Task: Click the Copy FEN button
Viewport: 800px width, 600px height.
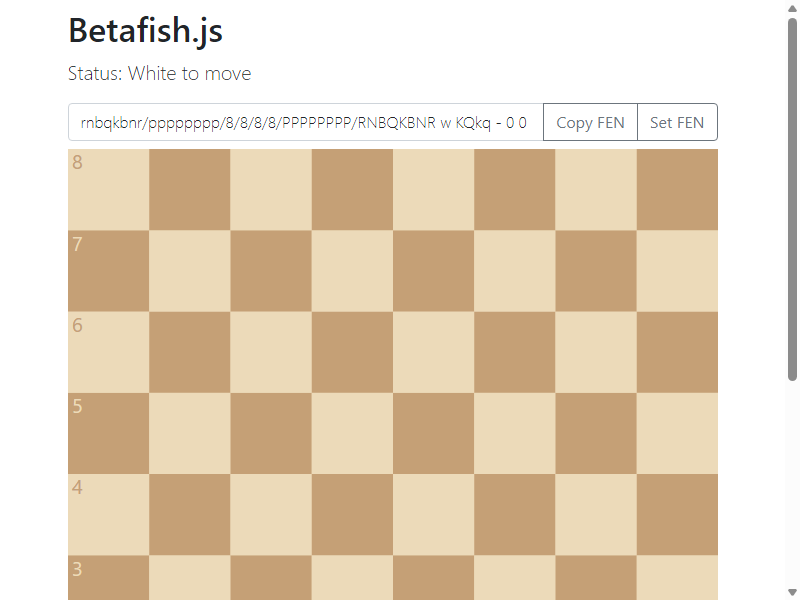Action: coord(590,122)
